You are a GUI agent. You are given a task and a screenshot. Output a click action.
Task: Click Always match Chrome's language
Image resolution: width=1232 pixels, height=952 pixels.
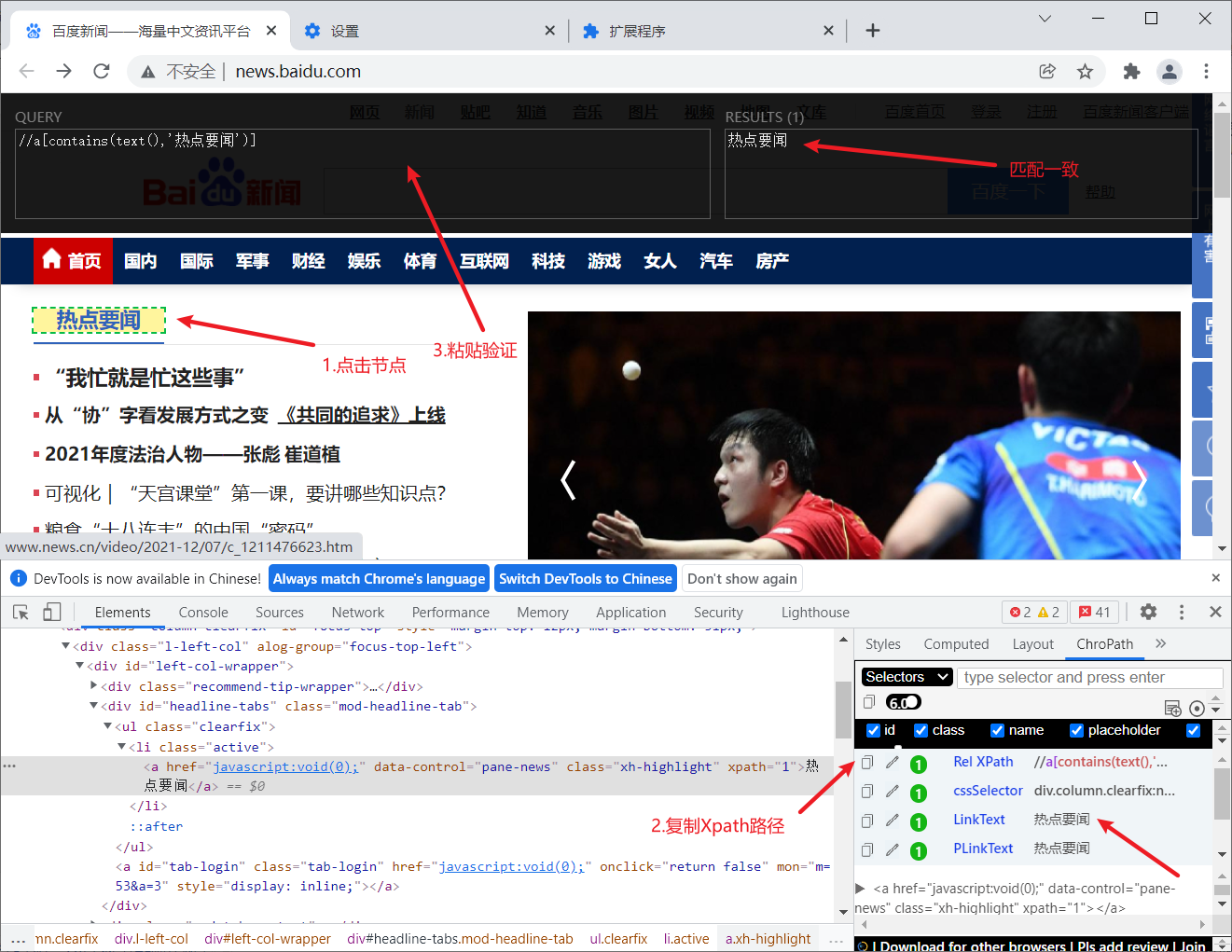(x=379, y=579)
